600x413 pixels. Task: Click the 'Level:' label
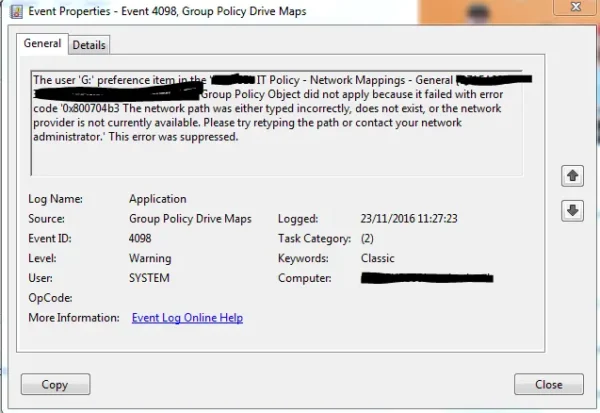[42, 258]
